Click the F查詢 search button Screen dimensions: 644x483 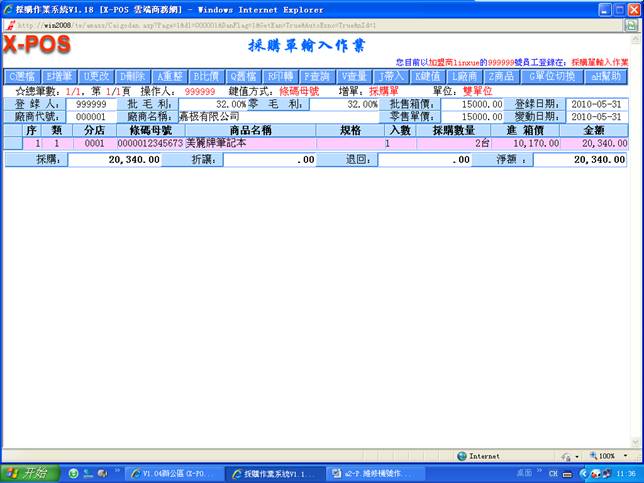click(x=318, y=76)
